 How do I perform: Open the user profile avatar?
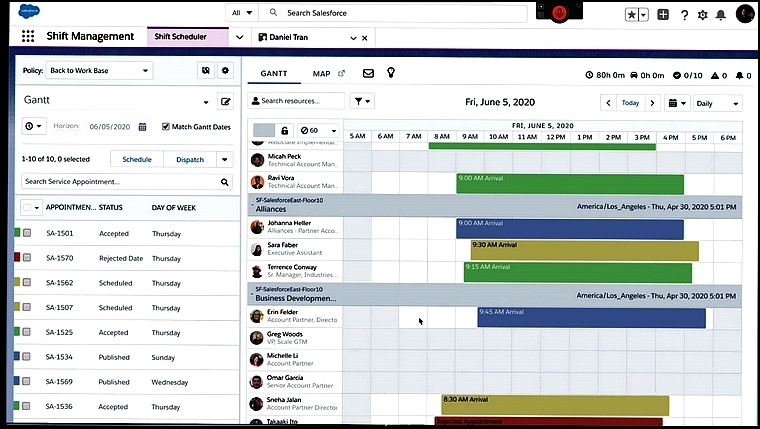click(x=745, y=14)
